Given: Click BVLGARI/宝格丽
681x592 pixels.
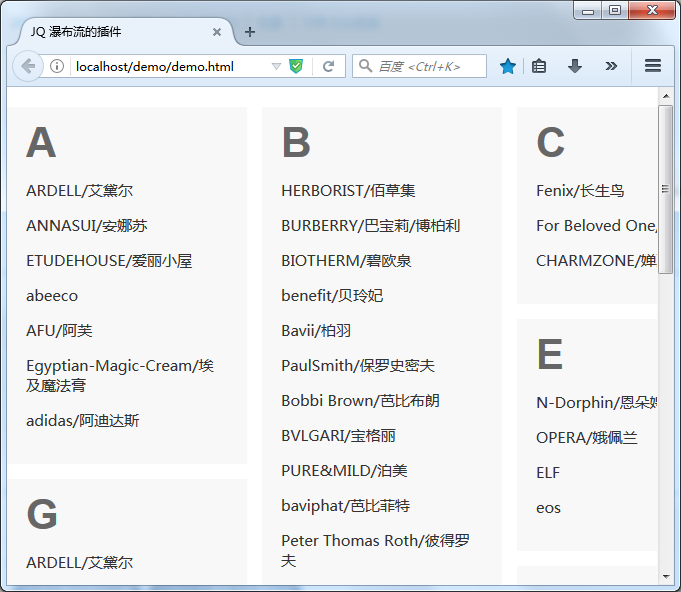Looking at the screenshot, I should pyautogui.click(x=339, y=436).
